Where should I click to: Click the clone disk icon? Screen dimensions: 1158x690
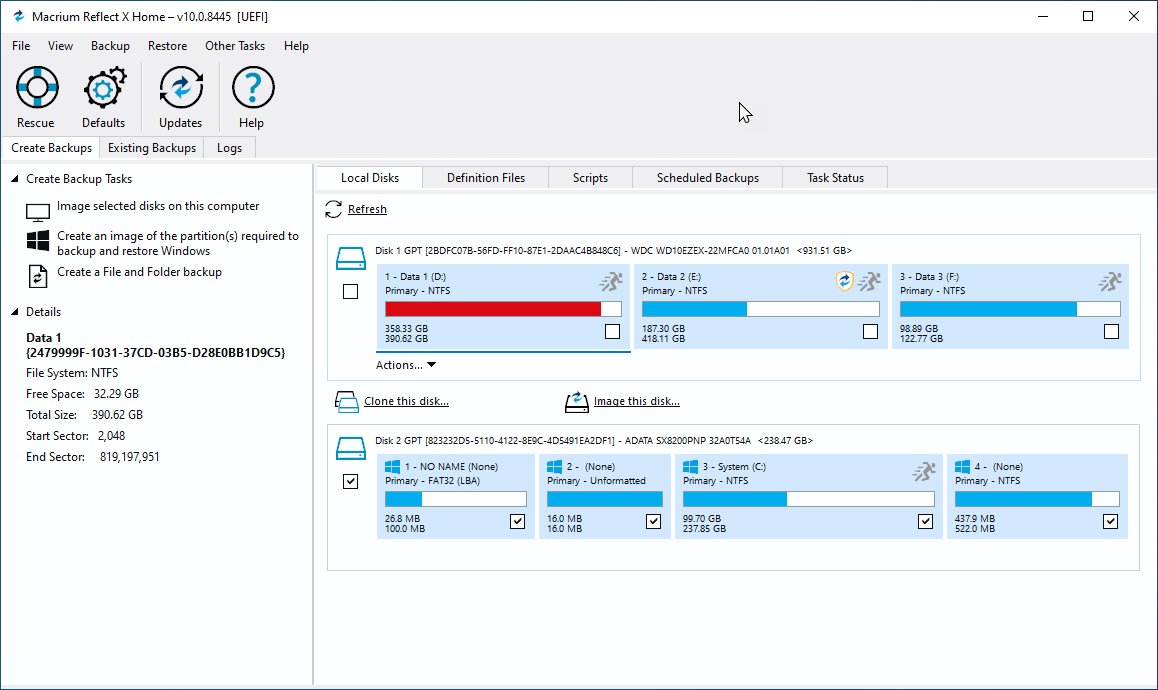click(x=346, y=401)
